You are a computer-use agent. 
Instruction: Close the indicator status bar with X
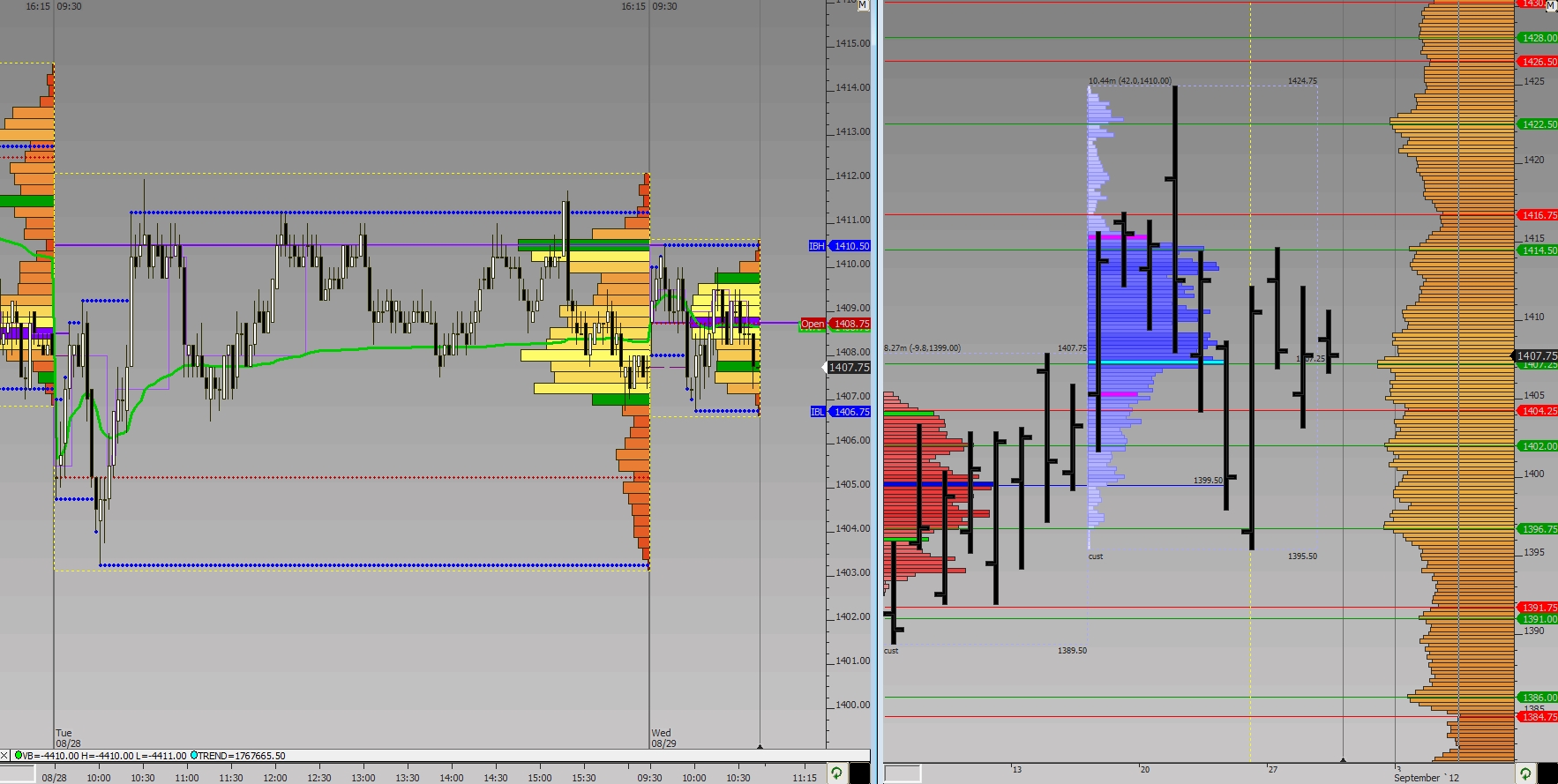point(4,756)
